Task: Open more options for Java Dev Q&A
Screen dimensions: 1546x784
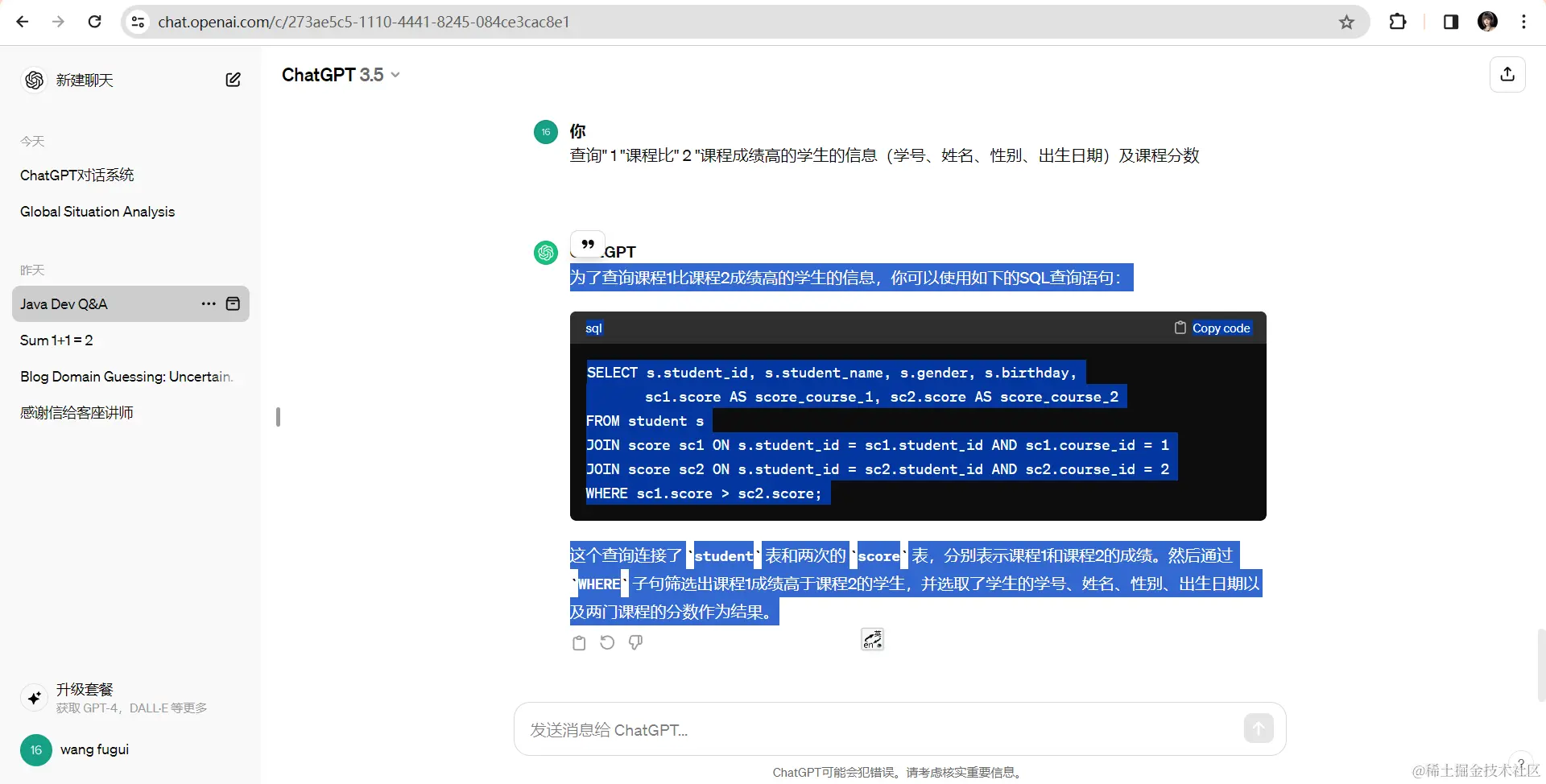Action: [209, 303]
